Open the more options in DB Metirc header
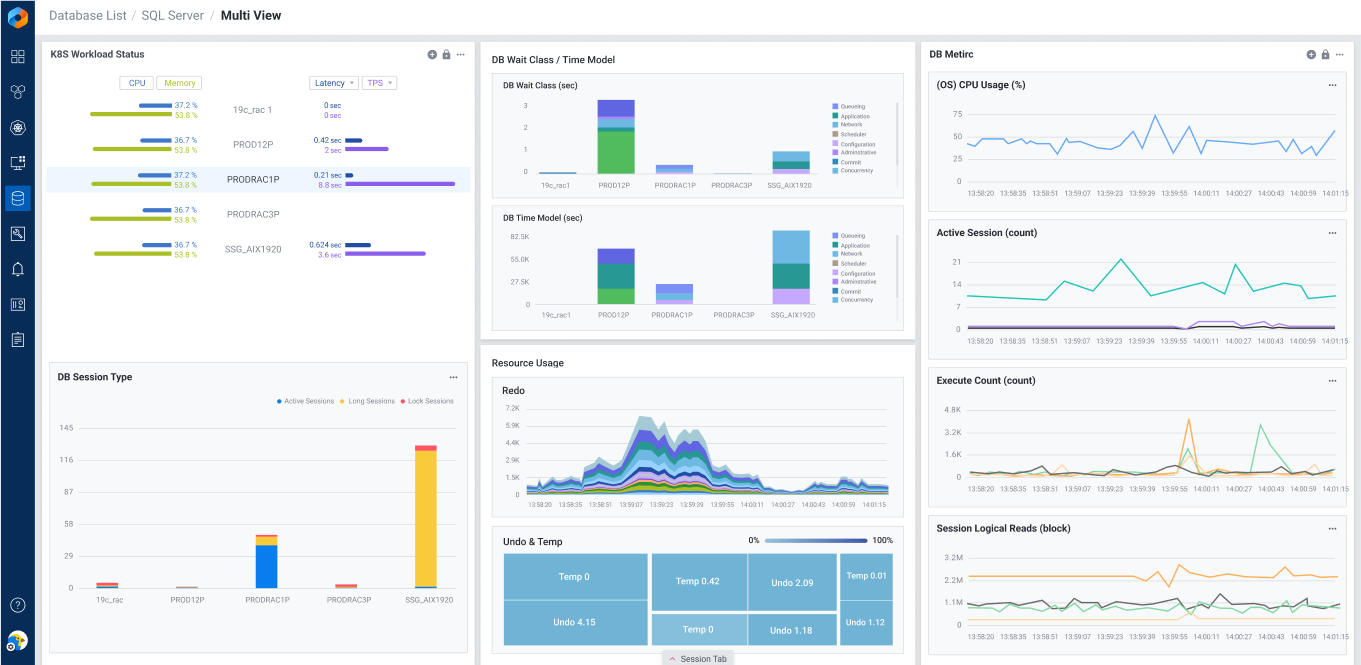Screen dimensions: 1361x665 point(1339,54)
